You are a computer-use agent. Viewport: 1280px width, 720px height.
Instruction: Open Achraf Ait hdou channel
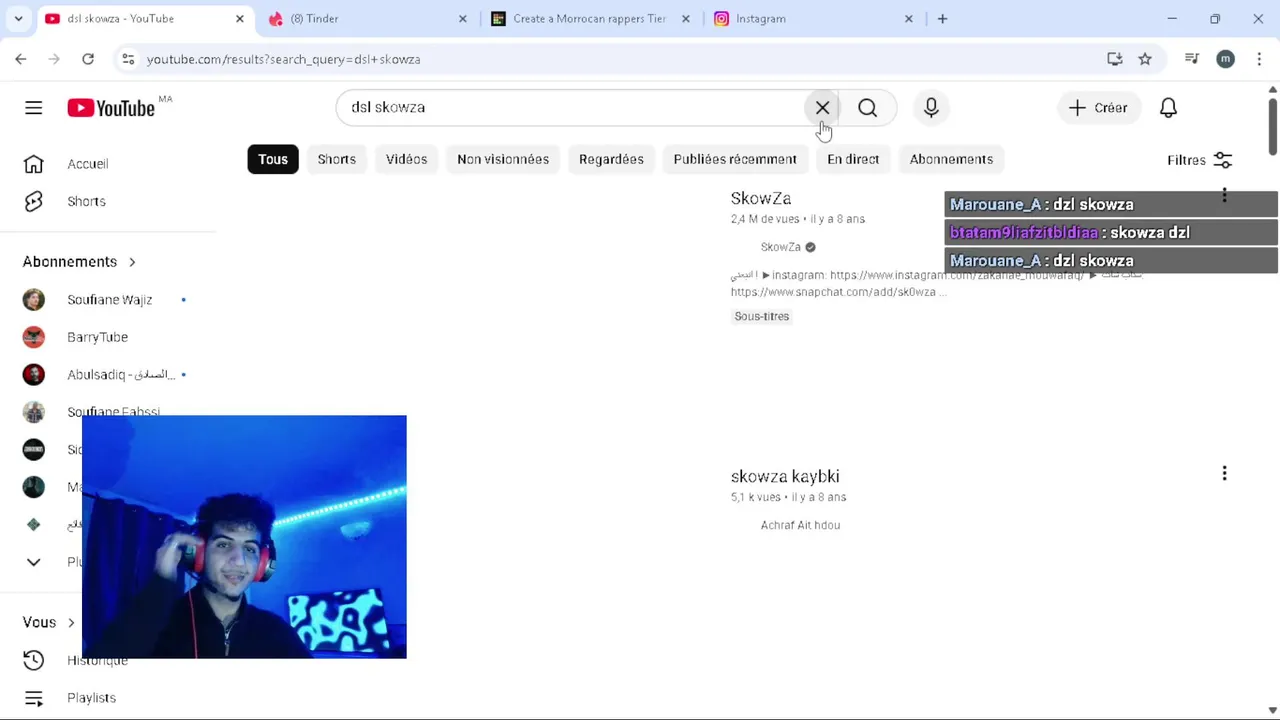800,525
